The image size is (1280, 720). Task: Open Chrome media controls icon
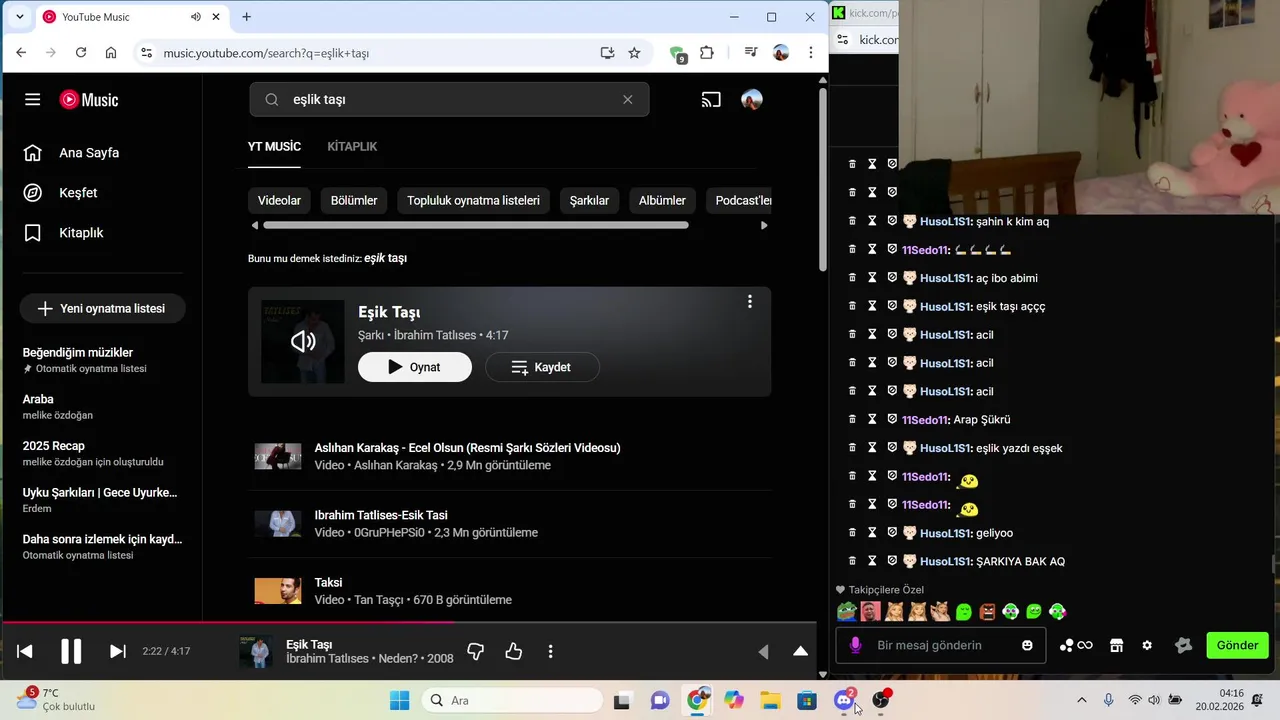pyautogui.click(x=751, y=53)
